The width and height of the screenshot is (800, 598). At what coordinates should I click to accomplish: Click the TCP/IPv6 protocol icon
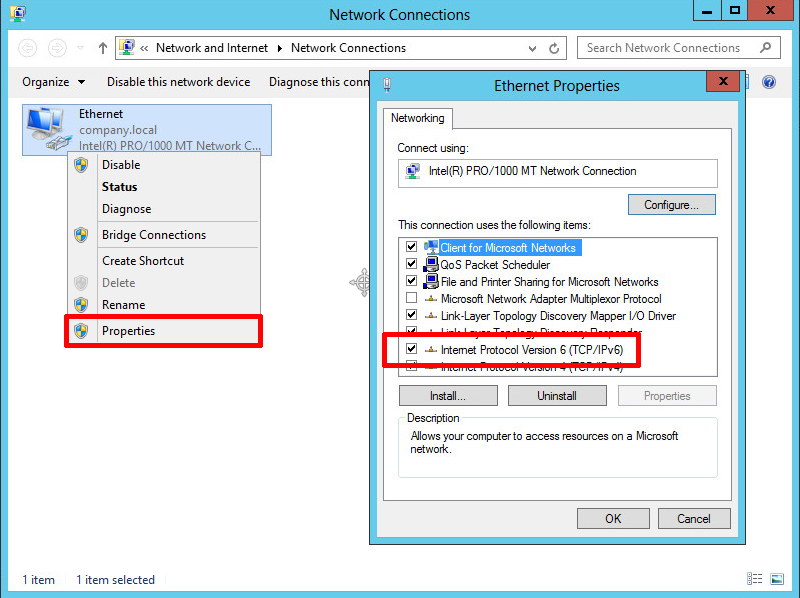(431, 350)
